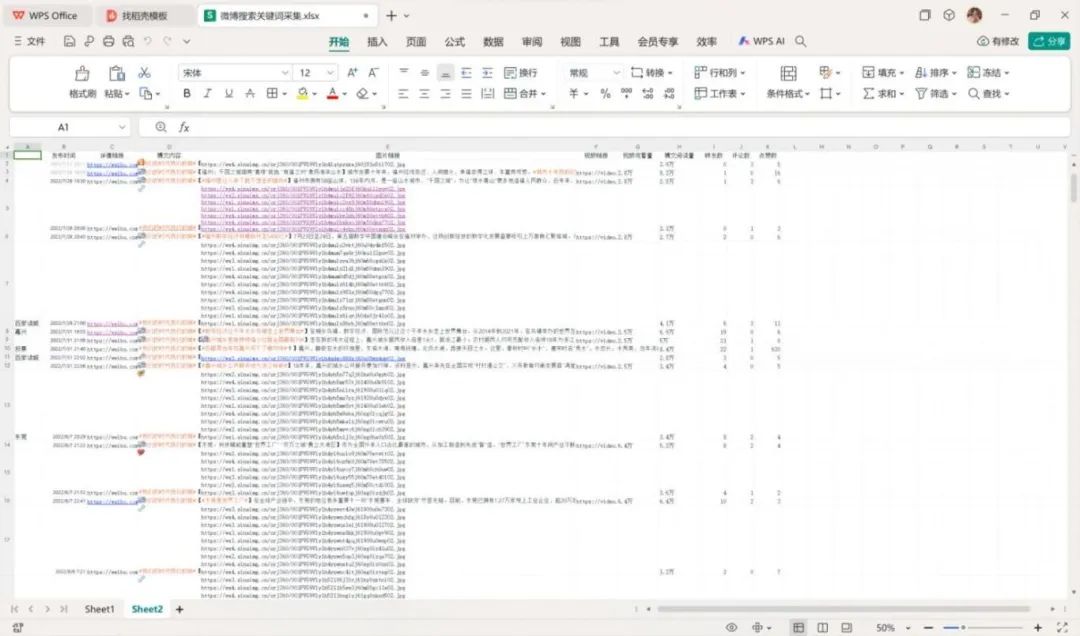Viewport: 1080px width, 636px height.
Task: Click the font color red A swatch
Action: coord(331,93)
